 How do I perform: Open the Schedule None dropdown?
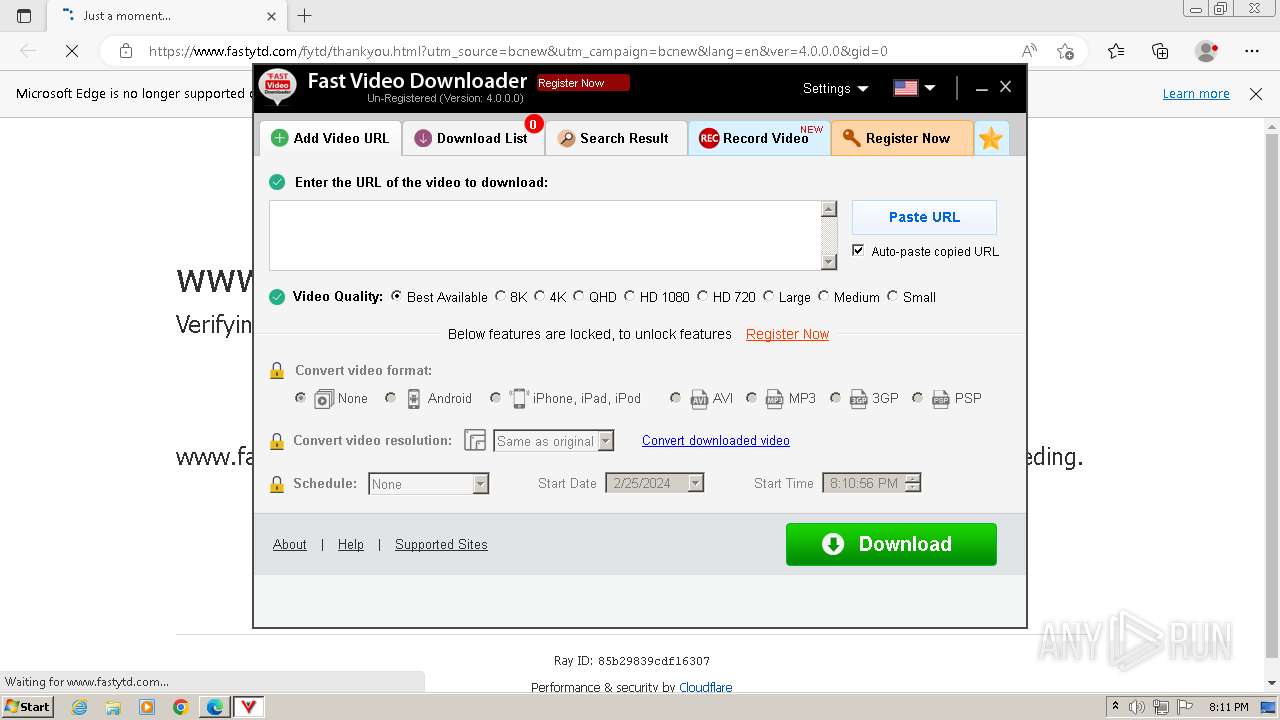[428, 484]
